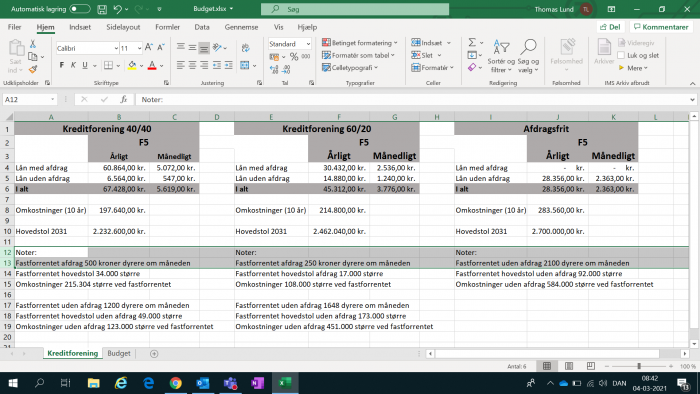
Task: Click the Save icon in title bar
Action: click(102, 9)
